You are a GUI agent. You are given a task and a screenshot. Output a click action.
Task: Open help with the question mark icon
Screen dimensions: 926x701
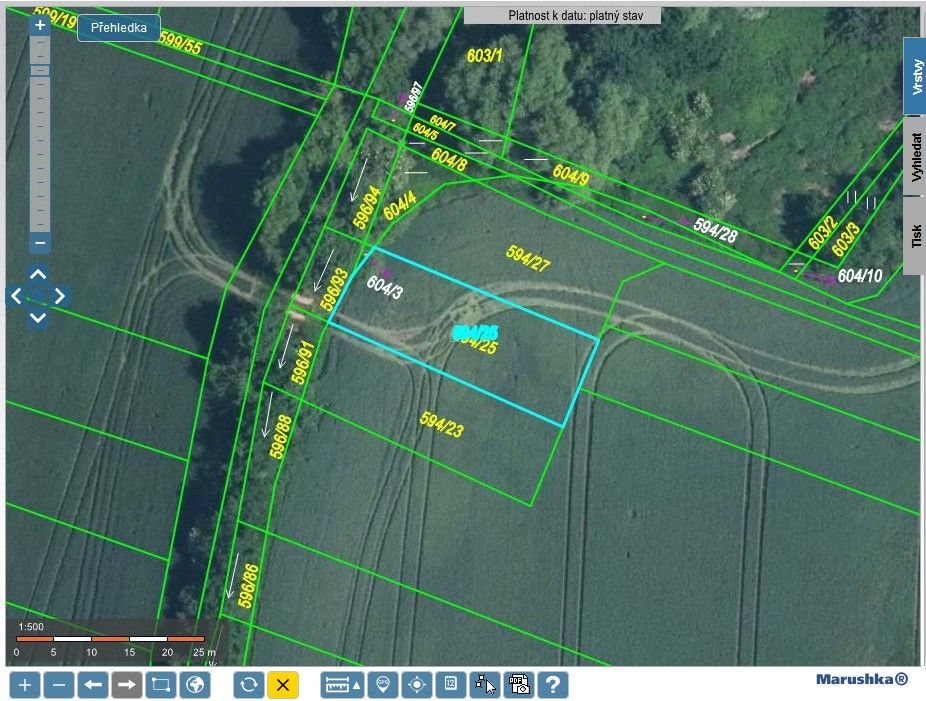click(x=552, y=685)
